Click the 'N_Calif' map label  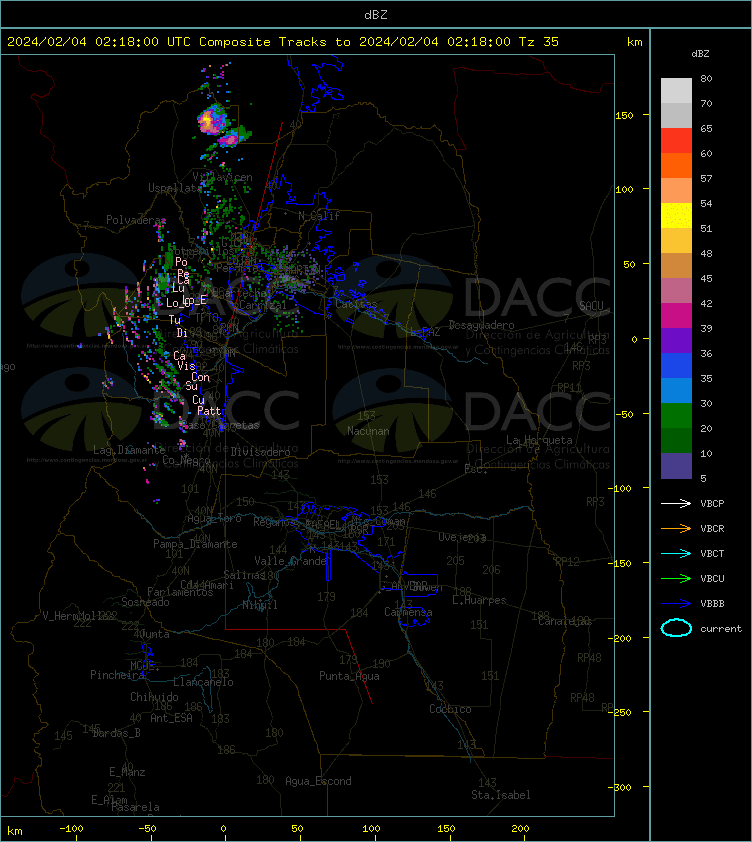point(319,216)
